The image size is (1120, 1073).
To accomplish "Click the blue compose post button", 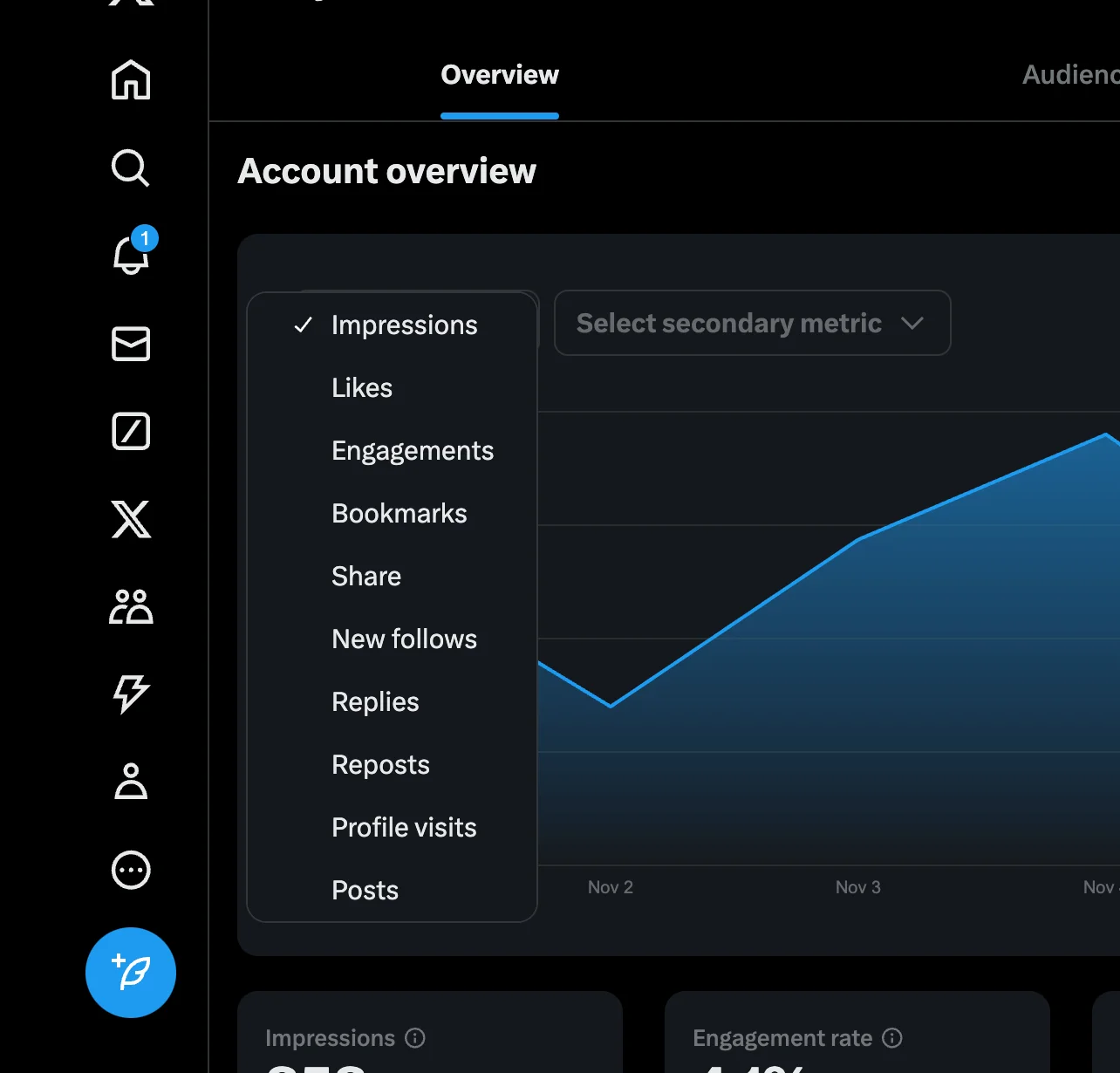I will click(x=130, y=973).
